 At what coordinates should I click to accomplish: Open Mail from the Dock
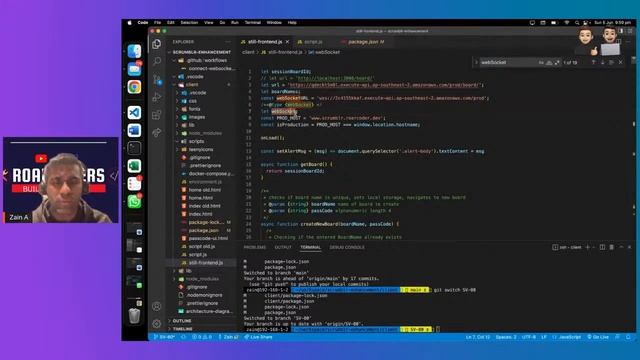[x=134, y=69]
